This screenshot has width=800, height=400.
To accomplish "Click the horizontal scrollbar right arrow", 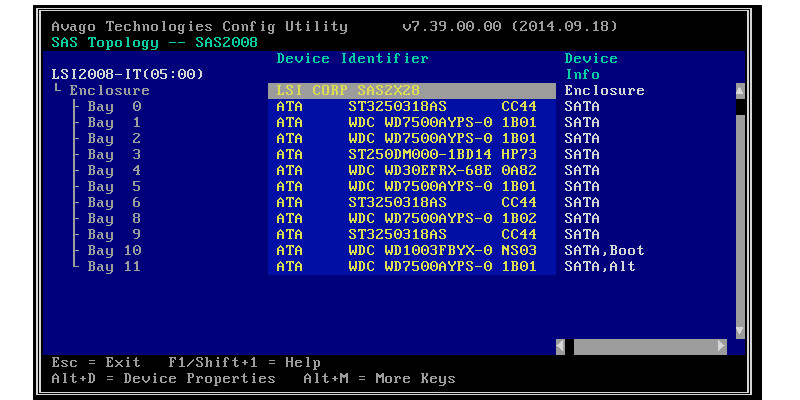I will [721, 346].
